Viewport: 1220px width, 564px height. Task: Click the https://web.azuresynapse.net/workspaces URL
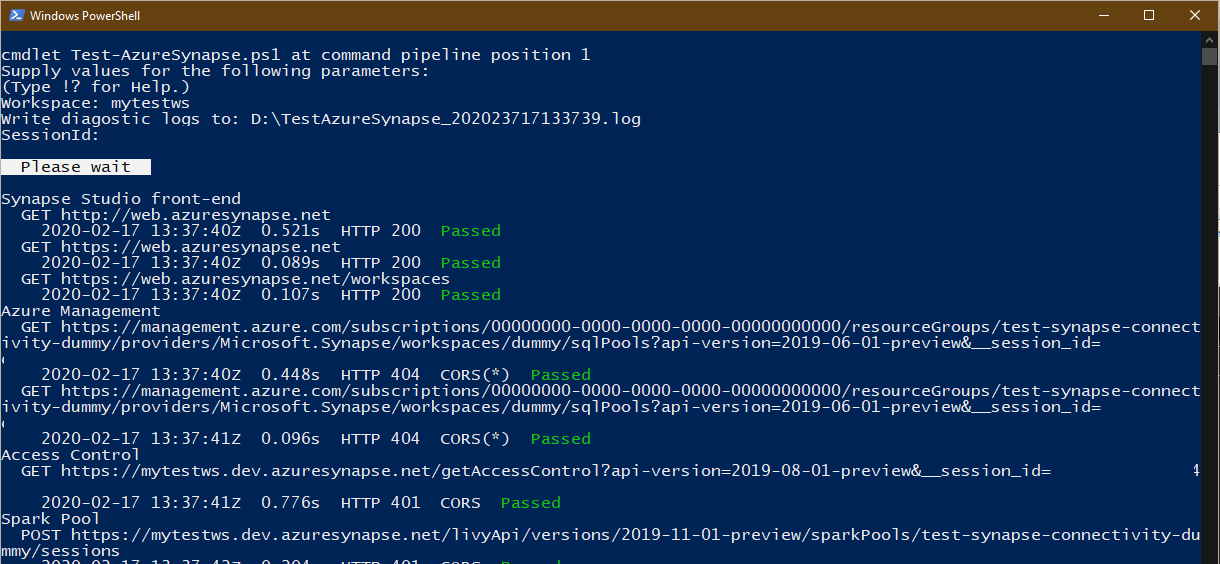click(x=256, y=279)
